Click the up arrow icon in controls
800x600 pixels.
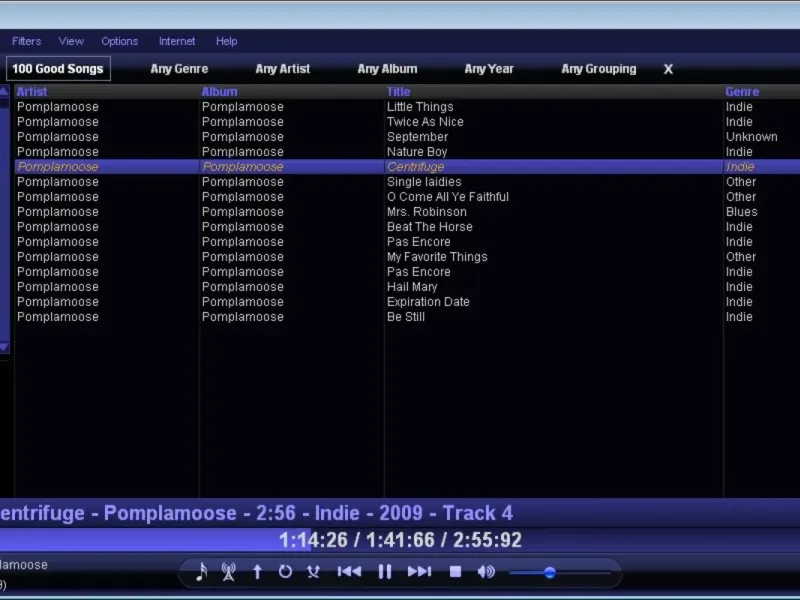258,572
